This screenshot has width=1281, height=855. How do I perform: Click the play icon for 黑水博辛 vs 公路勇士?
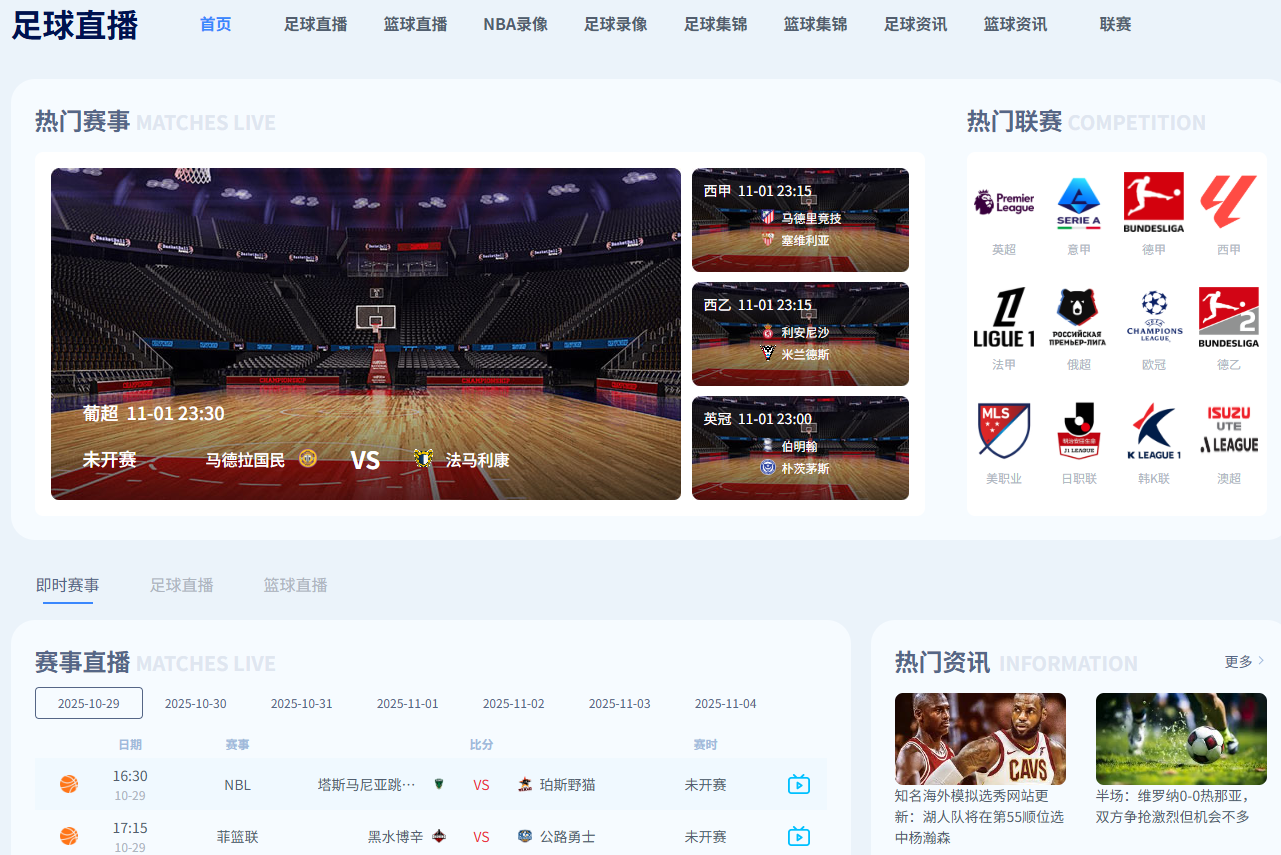pyautogui.click(x=798, y=837)
